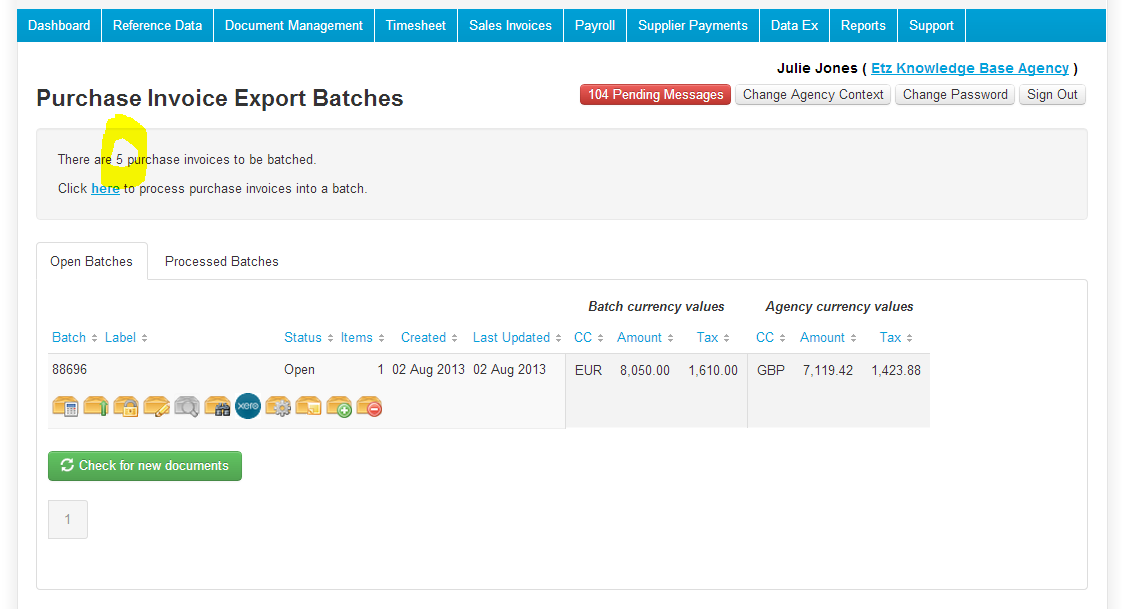Click the batch box padlock icon

click(126, 406)
